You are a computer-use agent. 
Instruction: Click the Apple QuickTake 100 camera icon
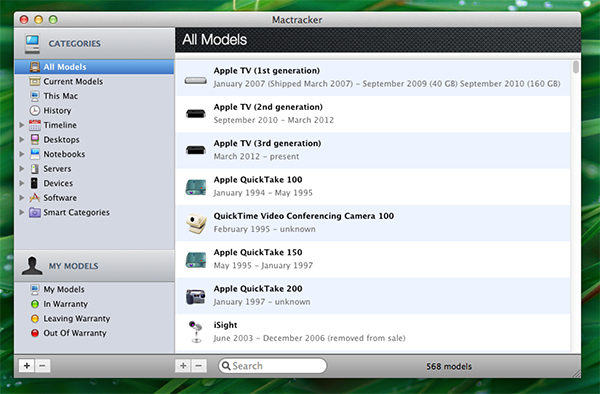[x=196, y=187]
